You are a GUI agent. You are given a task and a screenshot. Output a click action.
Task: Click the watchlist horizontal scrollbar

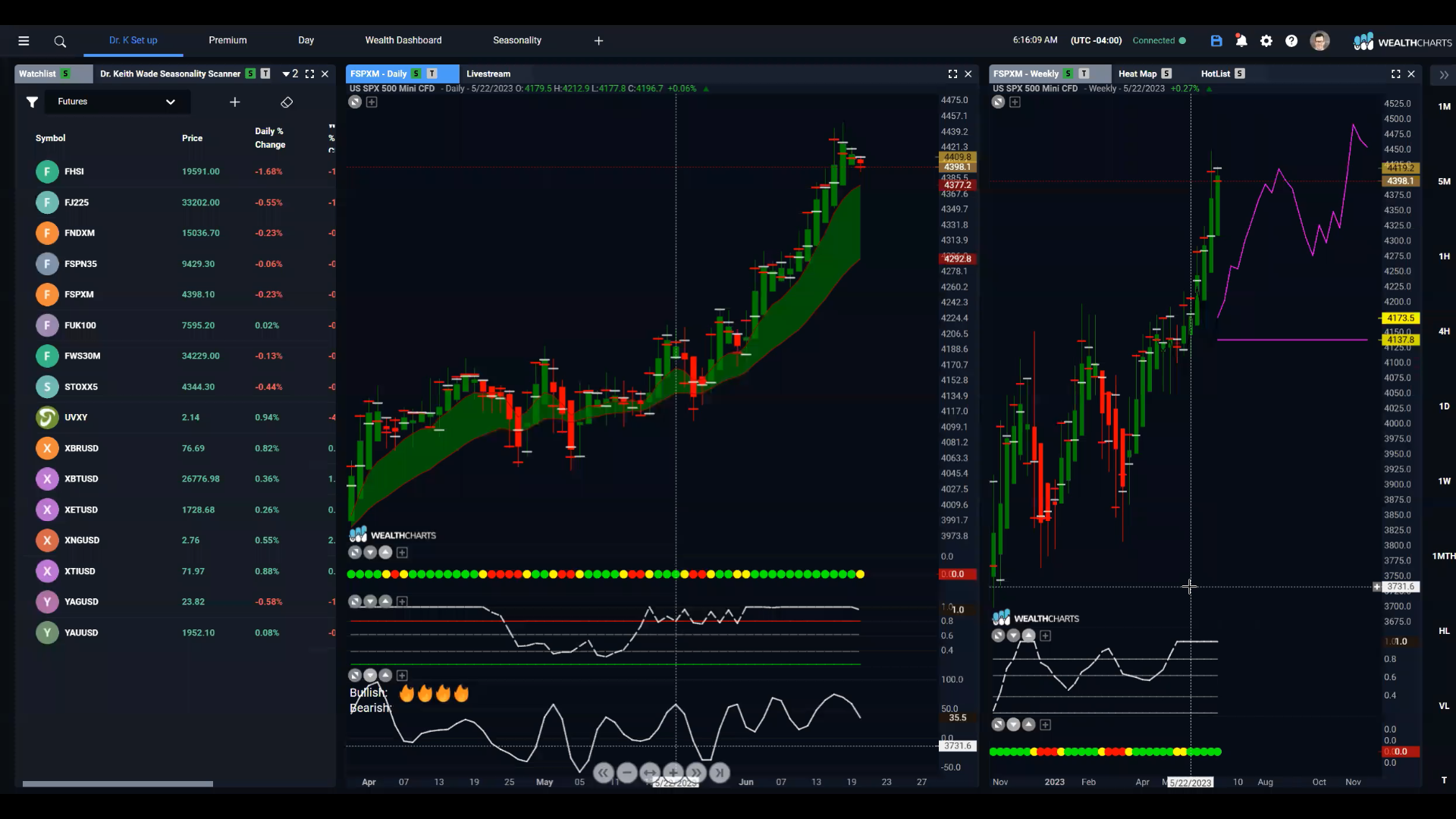[118, 784]
